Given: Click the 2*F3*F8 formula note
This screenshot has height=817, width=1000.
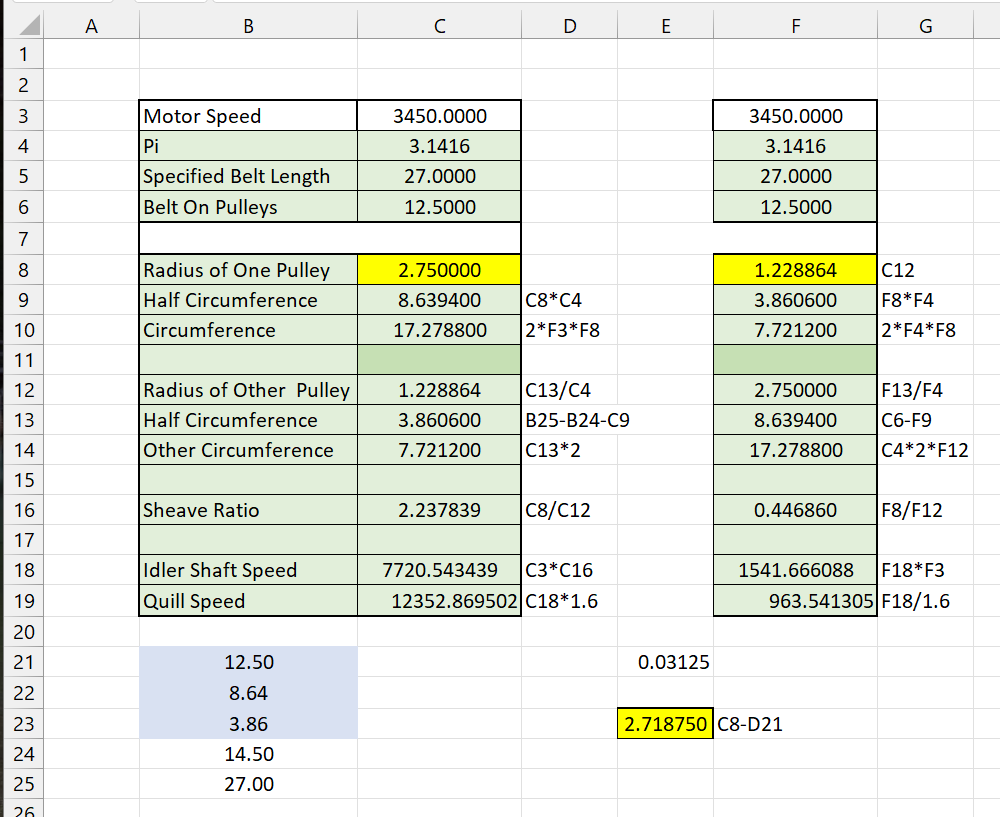Looking at the screenshot, I should coord(562,330).
